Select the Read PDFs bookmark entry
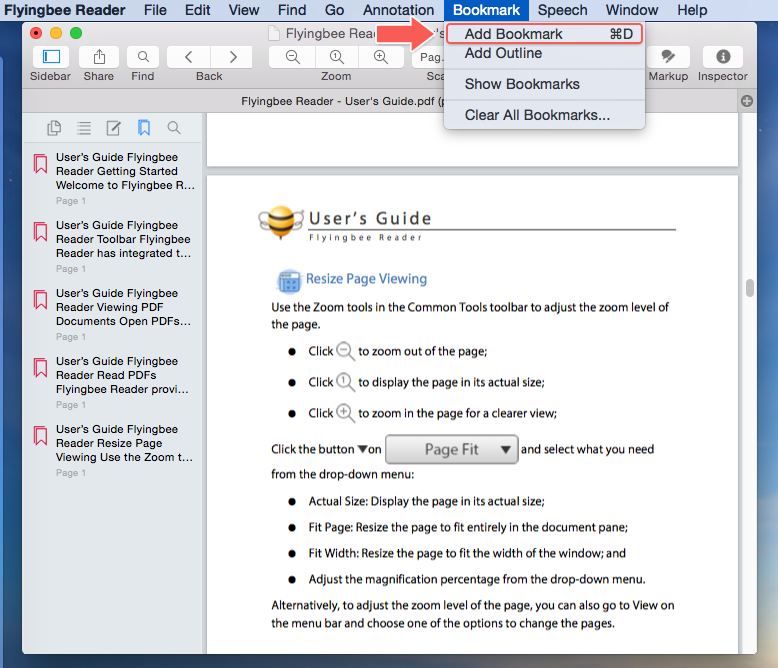Image resolution: width=778 pixels, height=668 pixels. coord(113,382)
